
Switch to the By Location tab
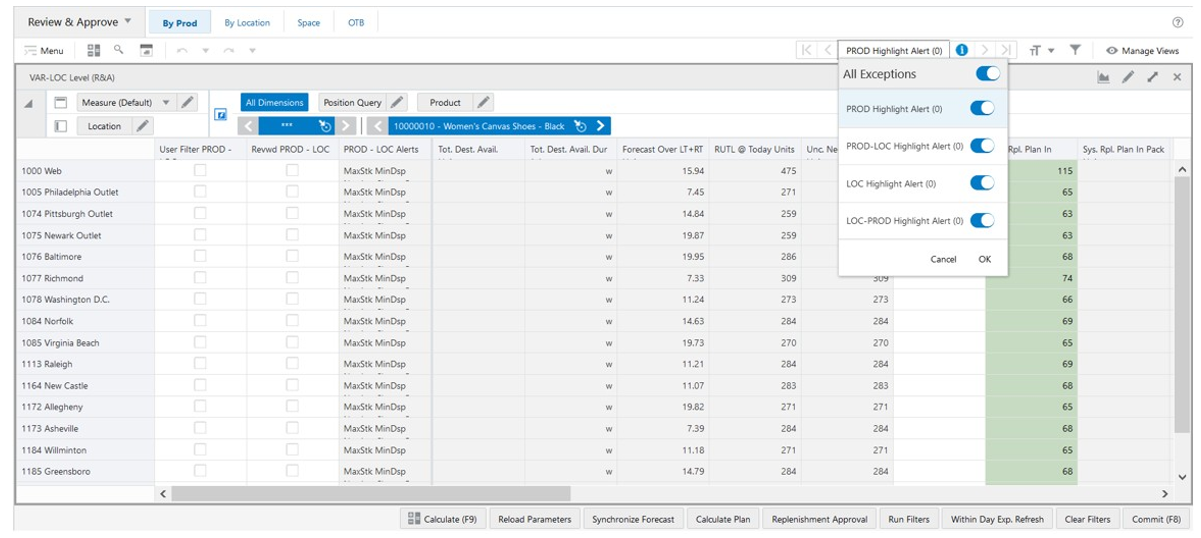(247, 23)
